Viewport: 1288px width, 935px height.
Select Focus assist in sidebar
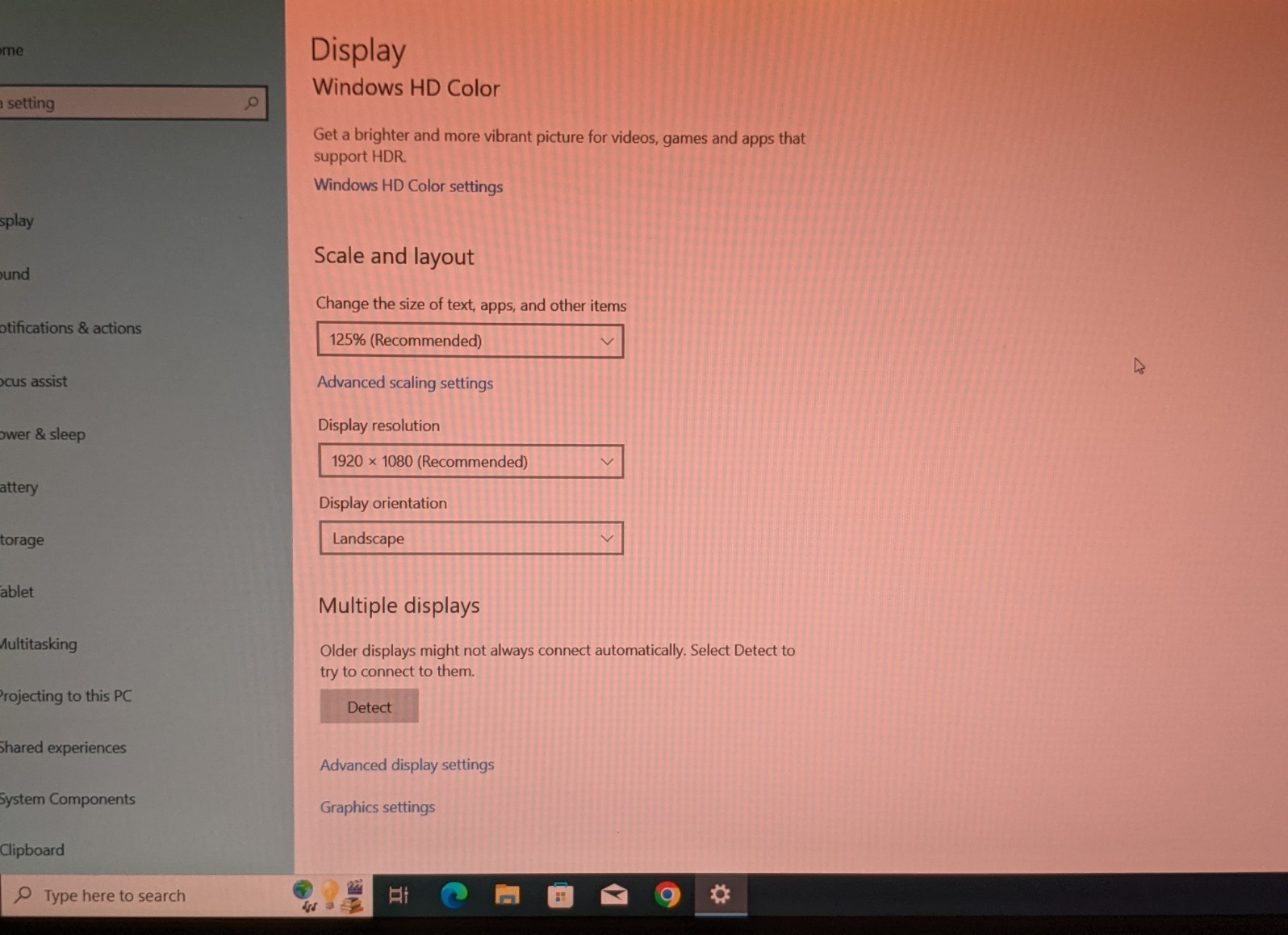(x=33, y=381)
